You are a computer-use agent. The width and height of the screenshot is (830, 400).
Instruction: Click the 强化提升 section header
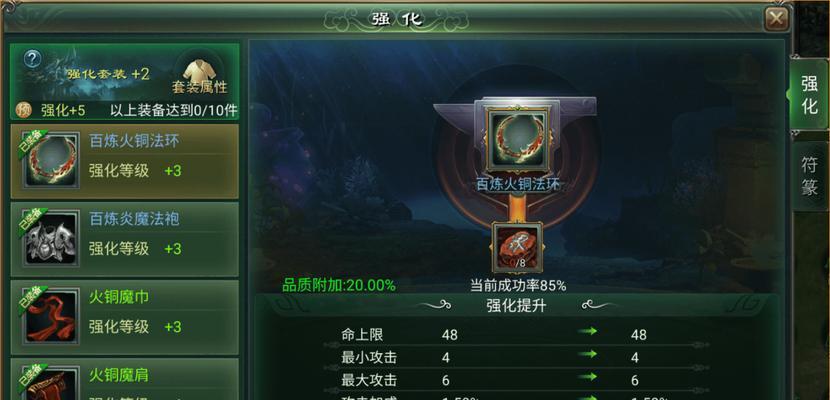point(516,306)
